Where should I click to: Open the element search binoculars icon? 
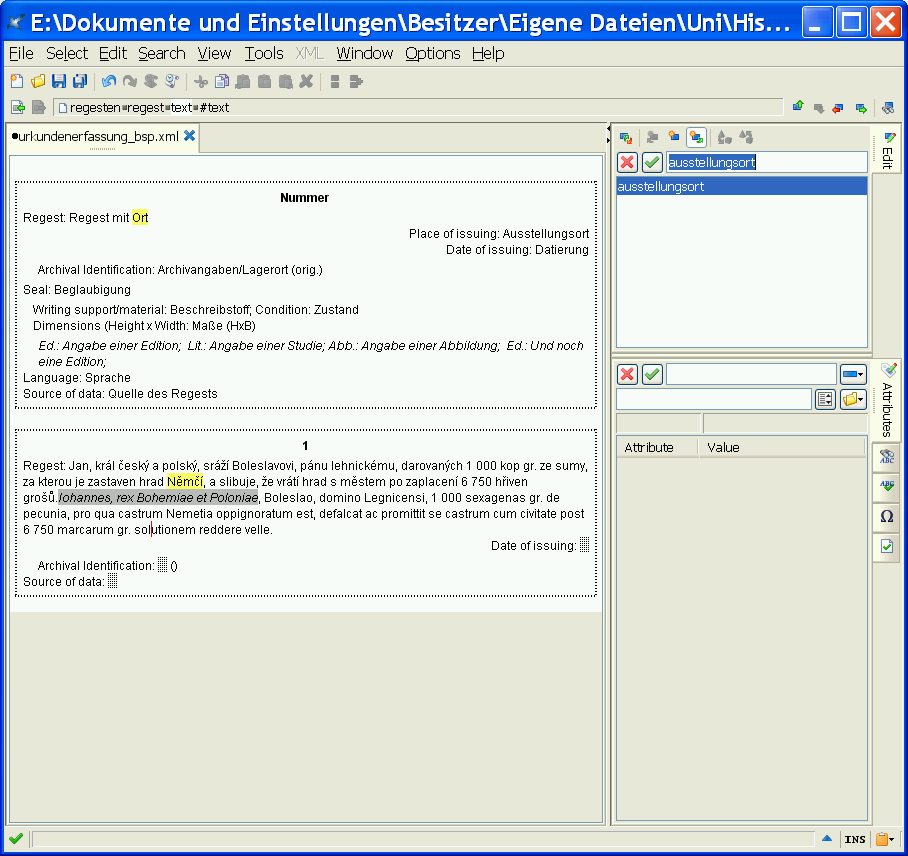[888, 108]
